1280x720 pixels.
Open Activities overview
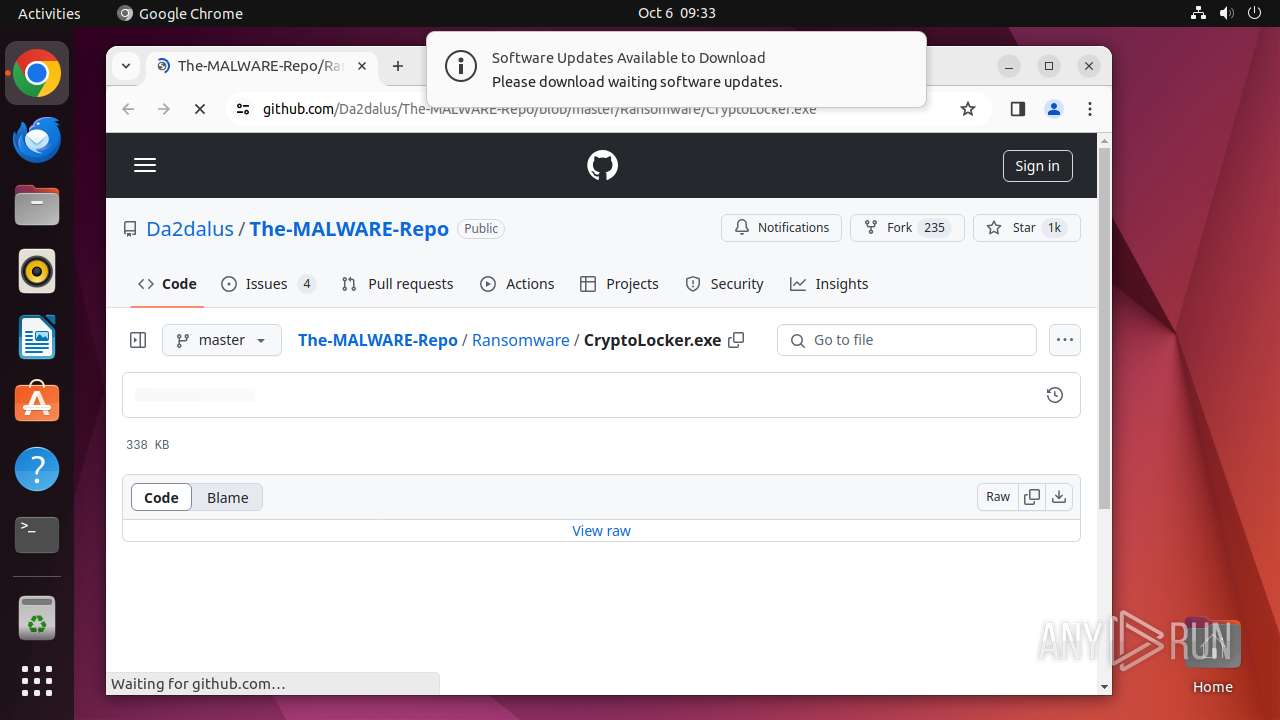[x=49, y=13]
